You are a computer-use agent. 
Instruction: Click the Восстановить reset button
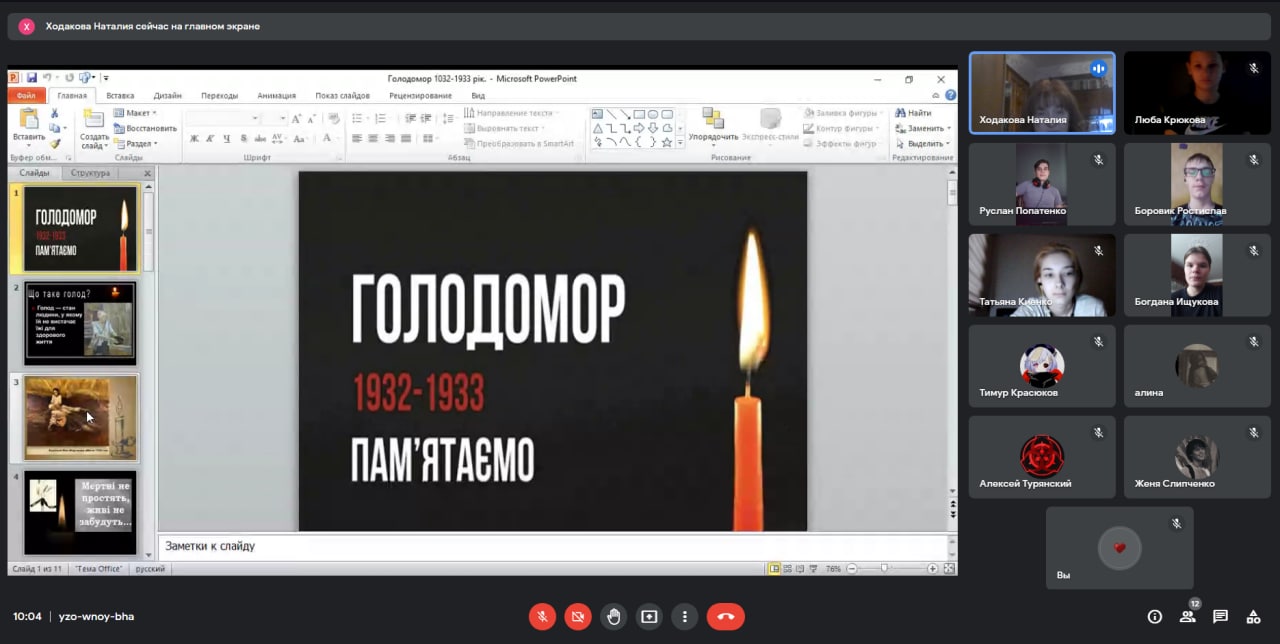[x=146, y=128]
